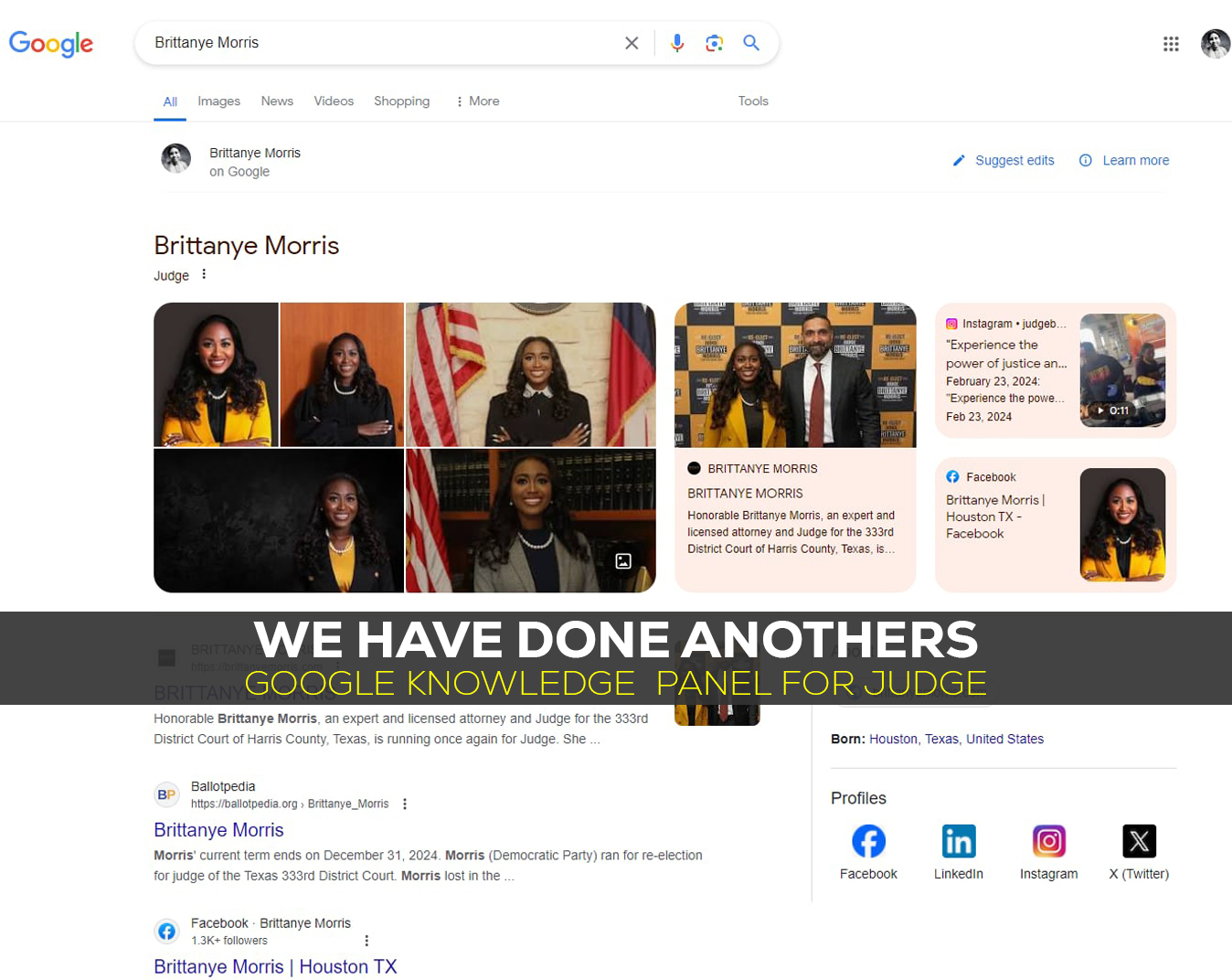Open the Ballotpedia result options menu
Viewport: 1232px width, 980px height.
pos(405,804)
